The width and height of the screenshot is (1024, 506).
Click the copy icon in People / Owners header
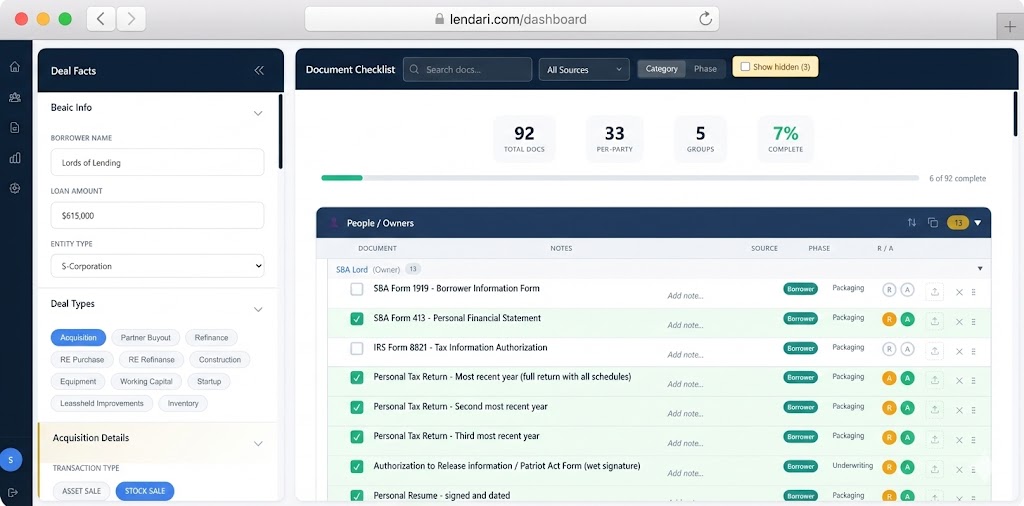(933, 223)
